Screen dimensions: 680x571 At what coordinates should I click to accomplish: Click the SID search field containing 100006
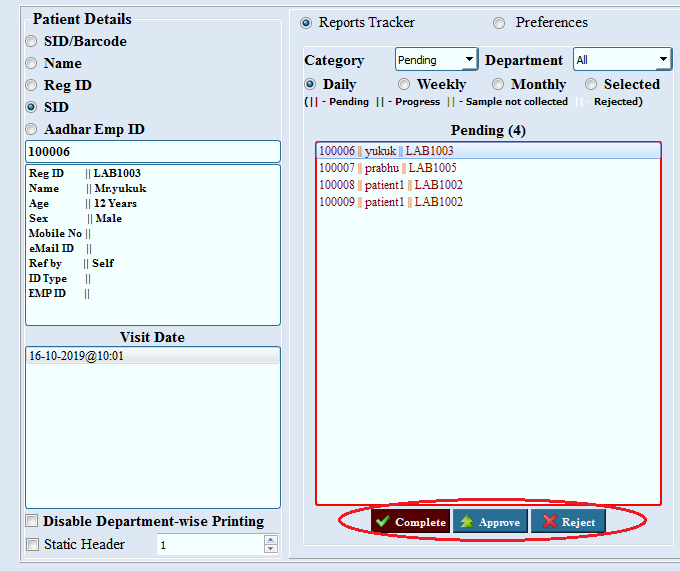(153, 151)
